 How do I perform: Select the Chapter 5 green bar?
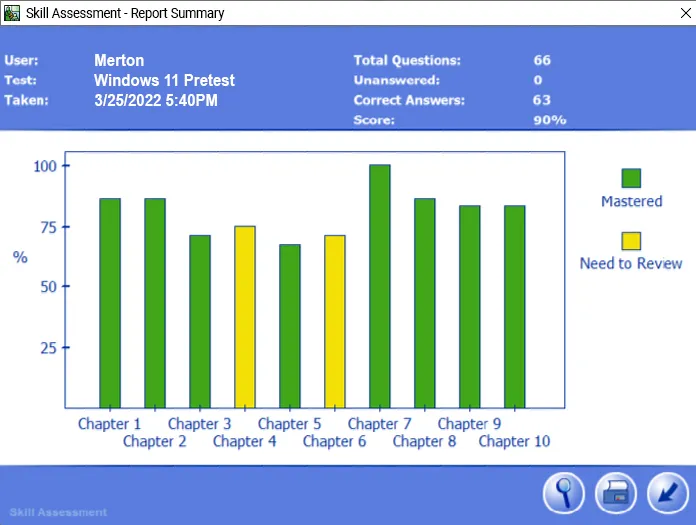click(x=290, y=326)
